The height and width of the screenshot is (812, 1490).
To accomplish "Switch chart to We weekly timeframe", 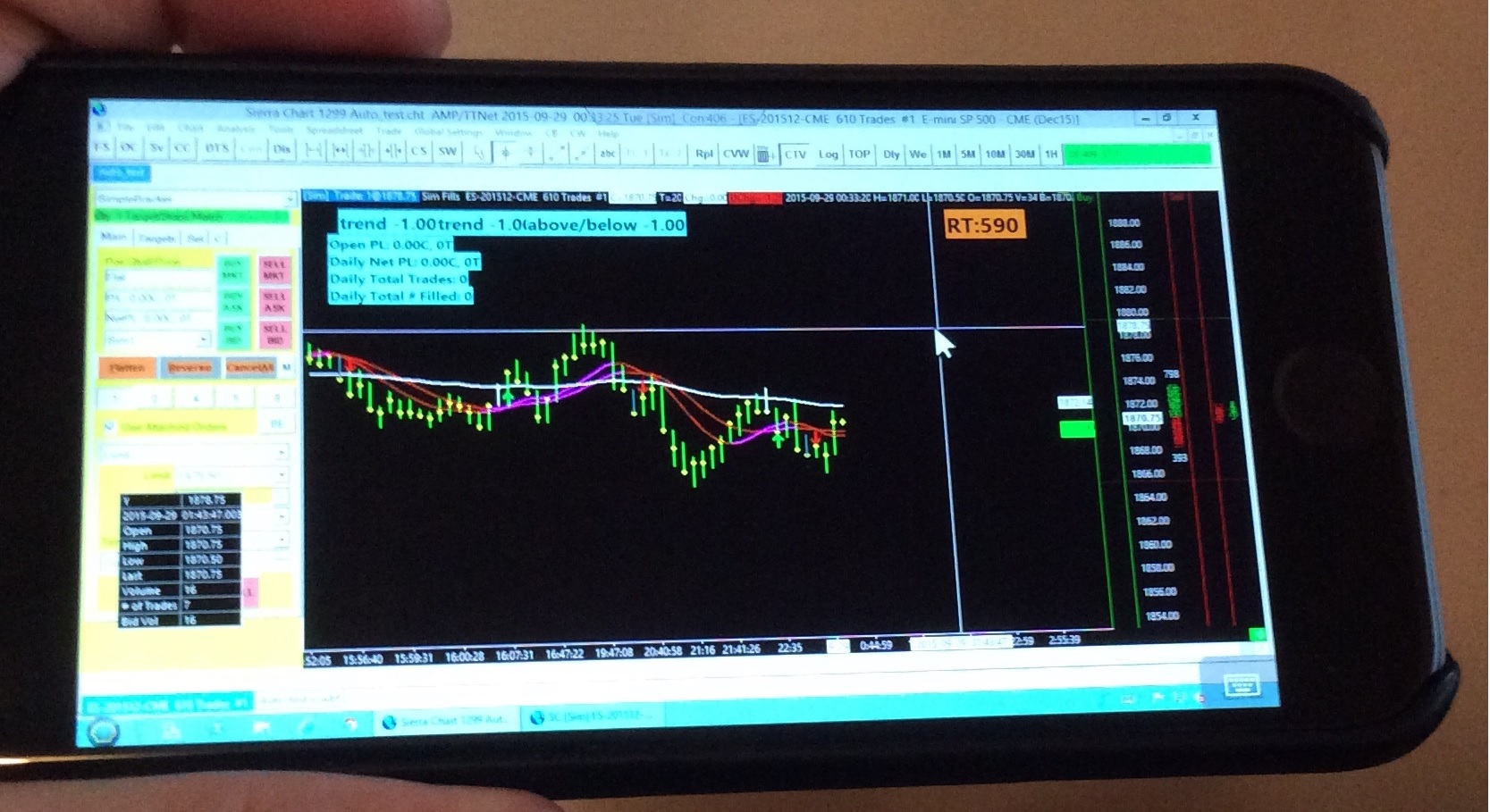I will 918,155.
